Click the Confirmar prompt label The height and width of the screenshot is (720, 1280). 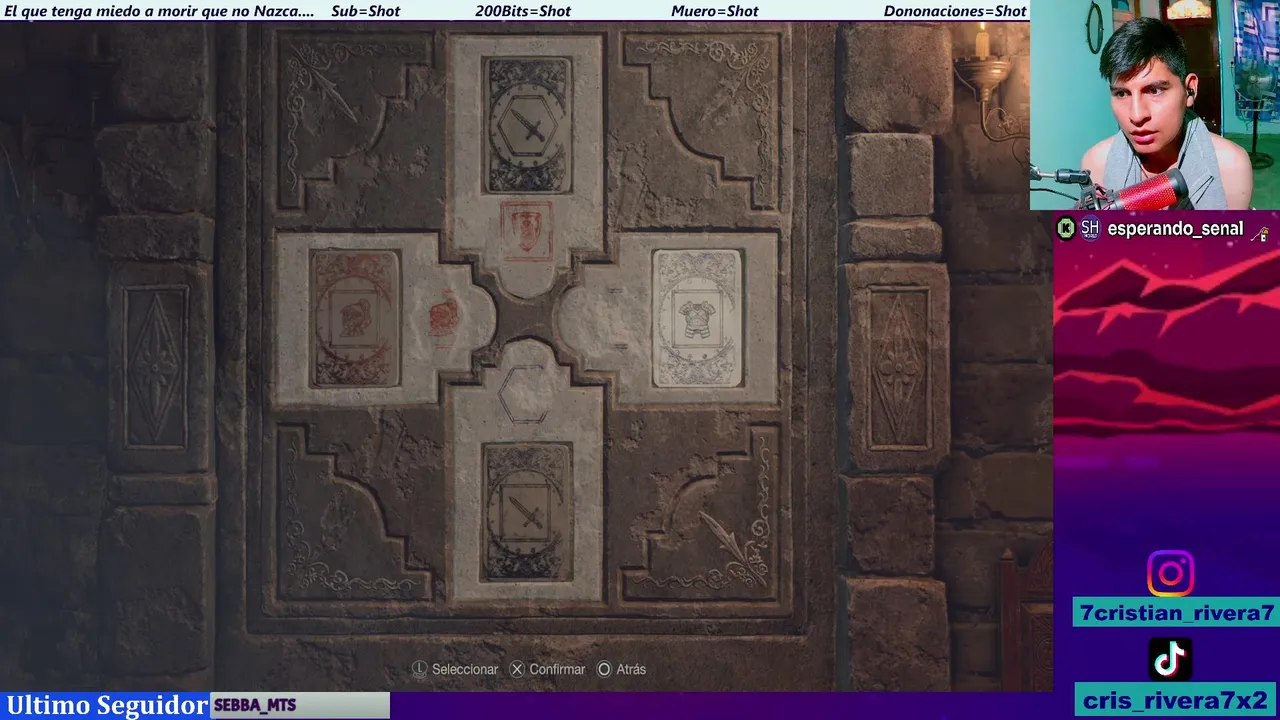click(557, 669)
